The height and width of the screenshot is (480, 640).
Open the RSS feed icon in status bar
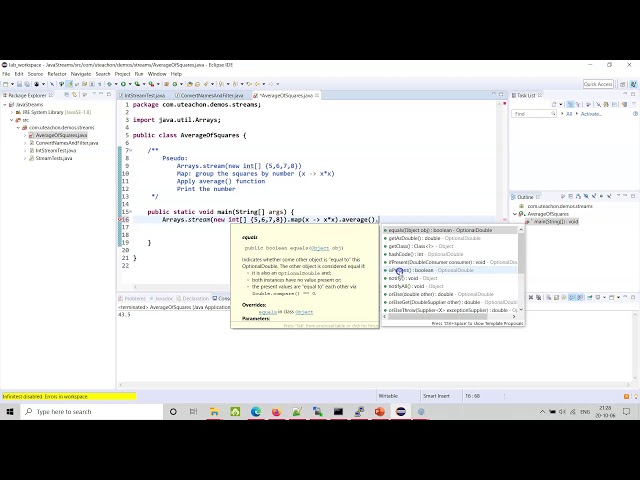point(627,396)
